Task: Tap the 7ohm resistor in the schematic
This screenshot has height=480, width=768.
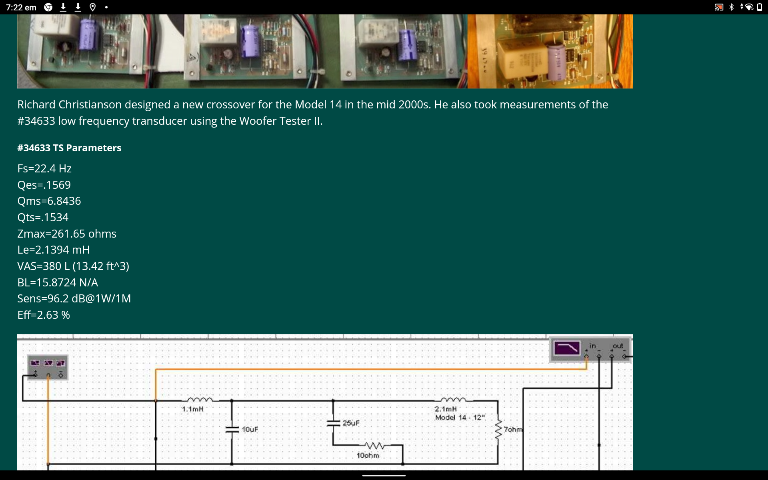Action: pyautogui.click(x=498, y=429)
